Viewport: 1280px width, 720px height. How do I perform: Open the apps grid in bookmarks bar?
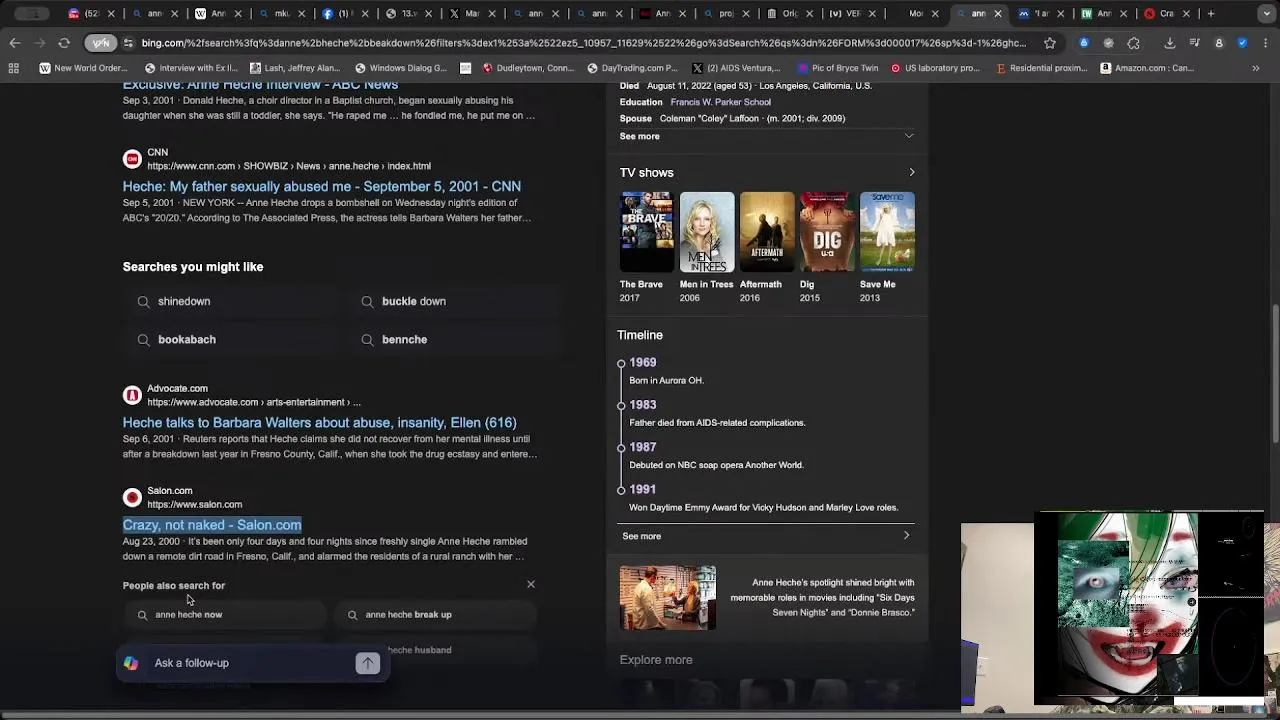14,68
